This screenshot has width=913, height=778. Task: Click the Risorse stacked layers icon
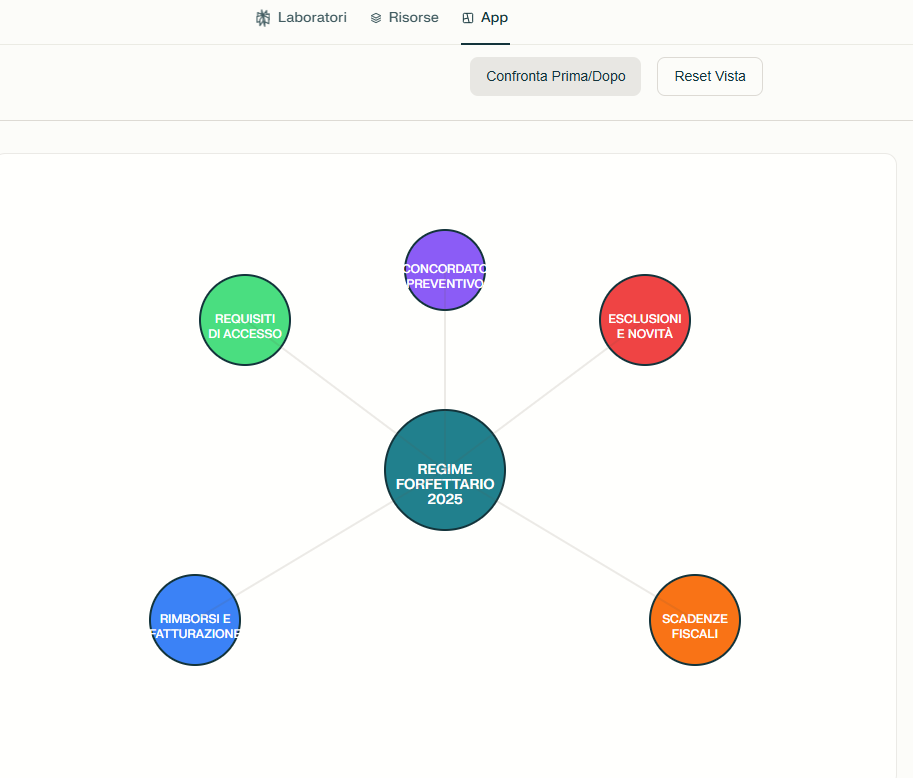(x=376, y=18)
